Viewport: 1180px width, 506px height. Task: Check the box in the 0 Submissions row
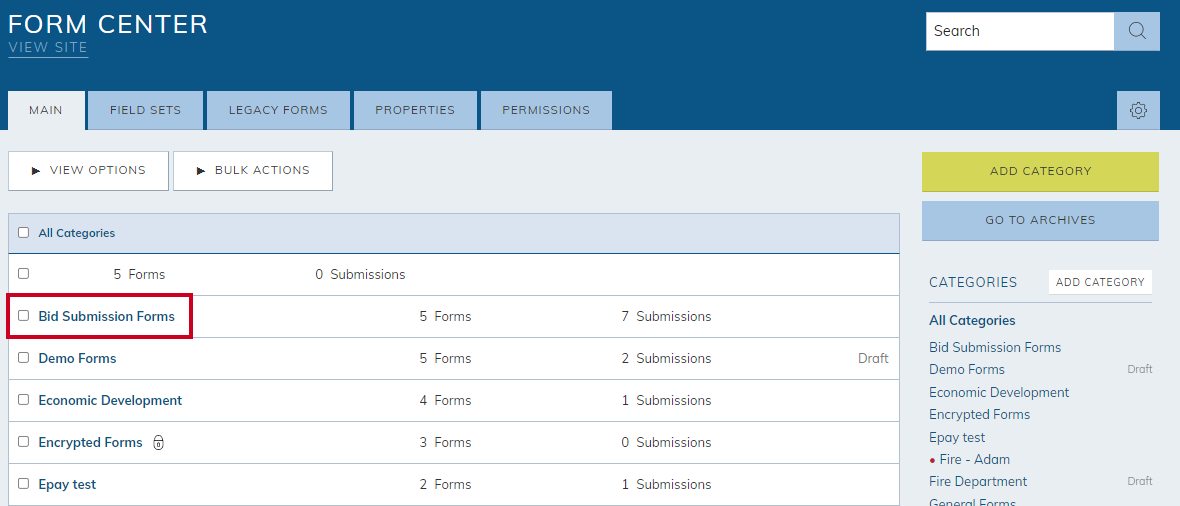pyautogui.click(x=23, y=274)
